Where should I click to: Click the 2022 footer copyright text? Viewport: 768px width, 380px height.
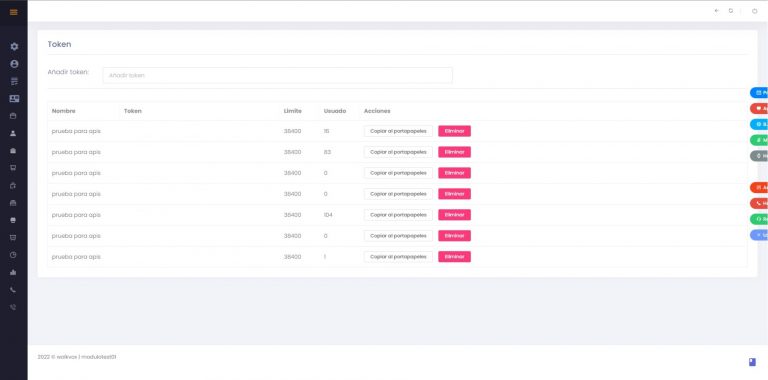pos(77,357)
